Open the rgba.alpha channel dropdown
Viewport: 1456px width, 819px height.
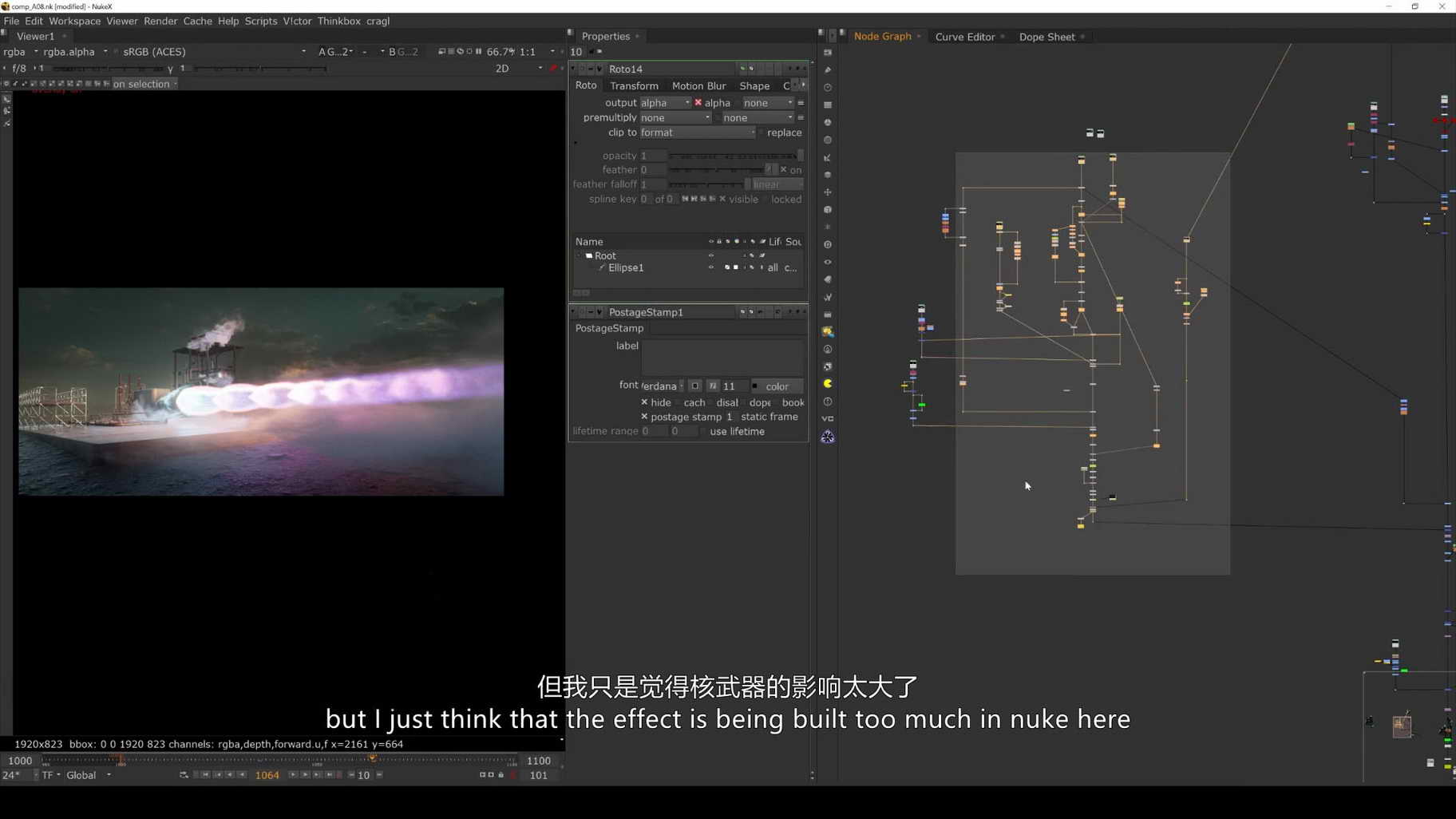tap(75, 52)
